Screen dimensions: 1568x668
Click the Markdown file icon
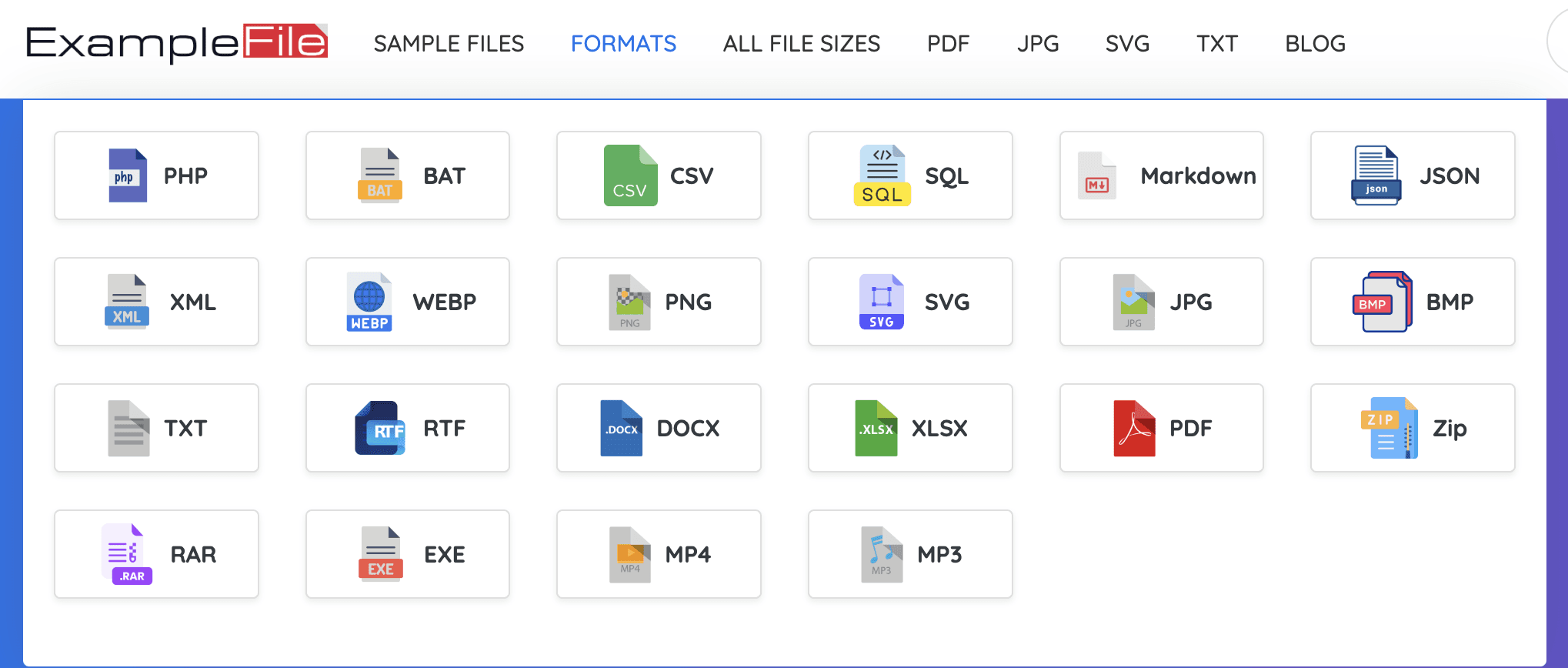1097,175
